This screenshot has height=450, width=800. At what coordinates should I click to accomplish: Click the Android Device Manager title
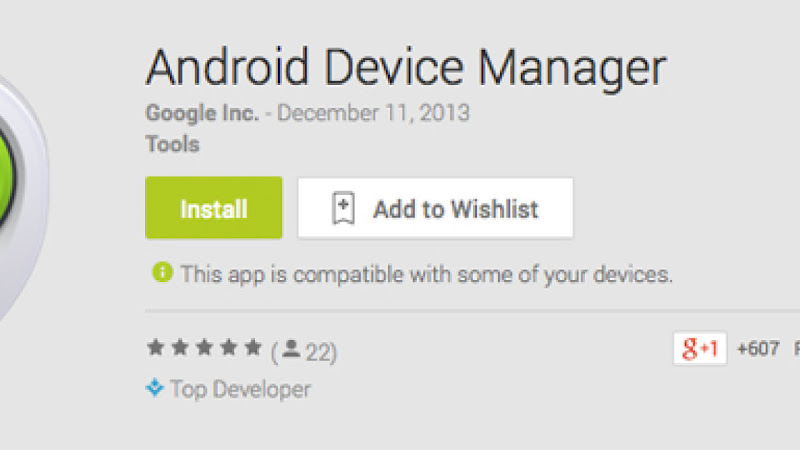407,69
